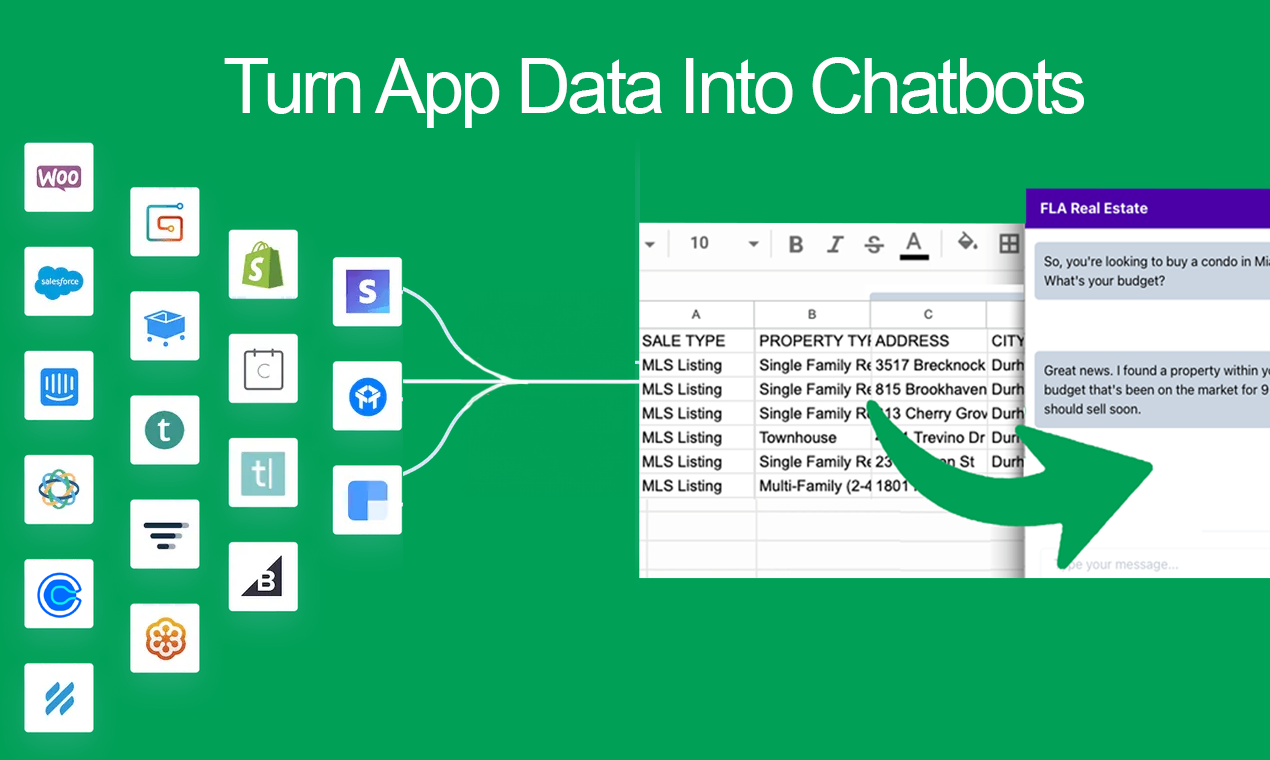Open the Shopify bag icon
Viewport: 1270px width, 760px height.
[263, 264]
